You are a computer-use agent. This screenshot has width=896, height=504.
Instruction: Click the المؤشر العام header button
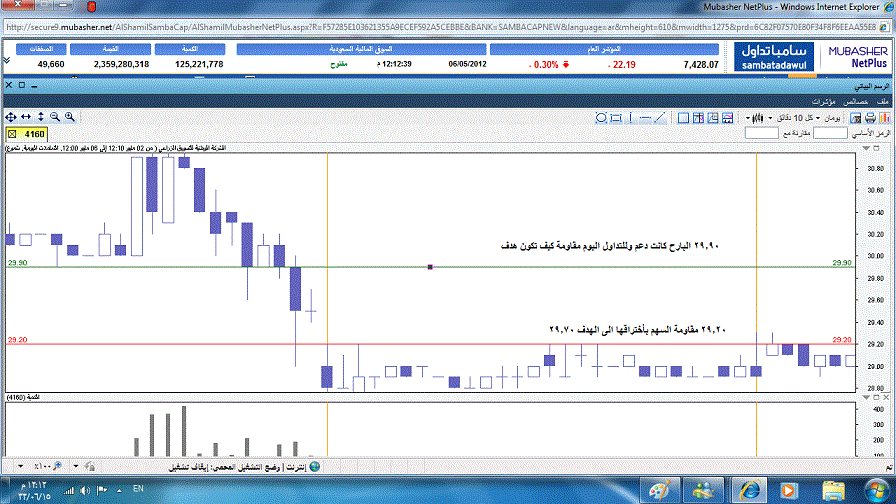[604, 49]
